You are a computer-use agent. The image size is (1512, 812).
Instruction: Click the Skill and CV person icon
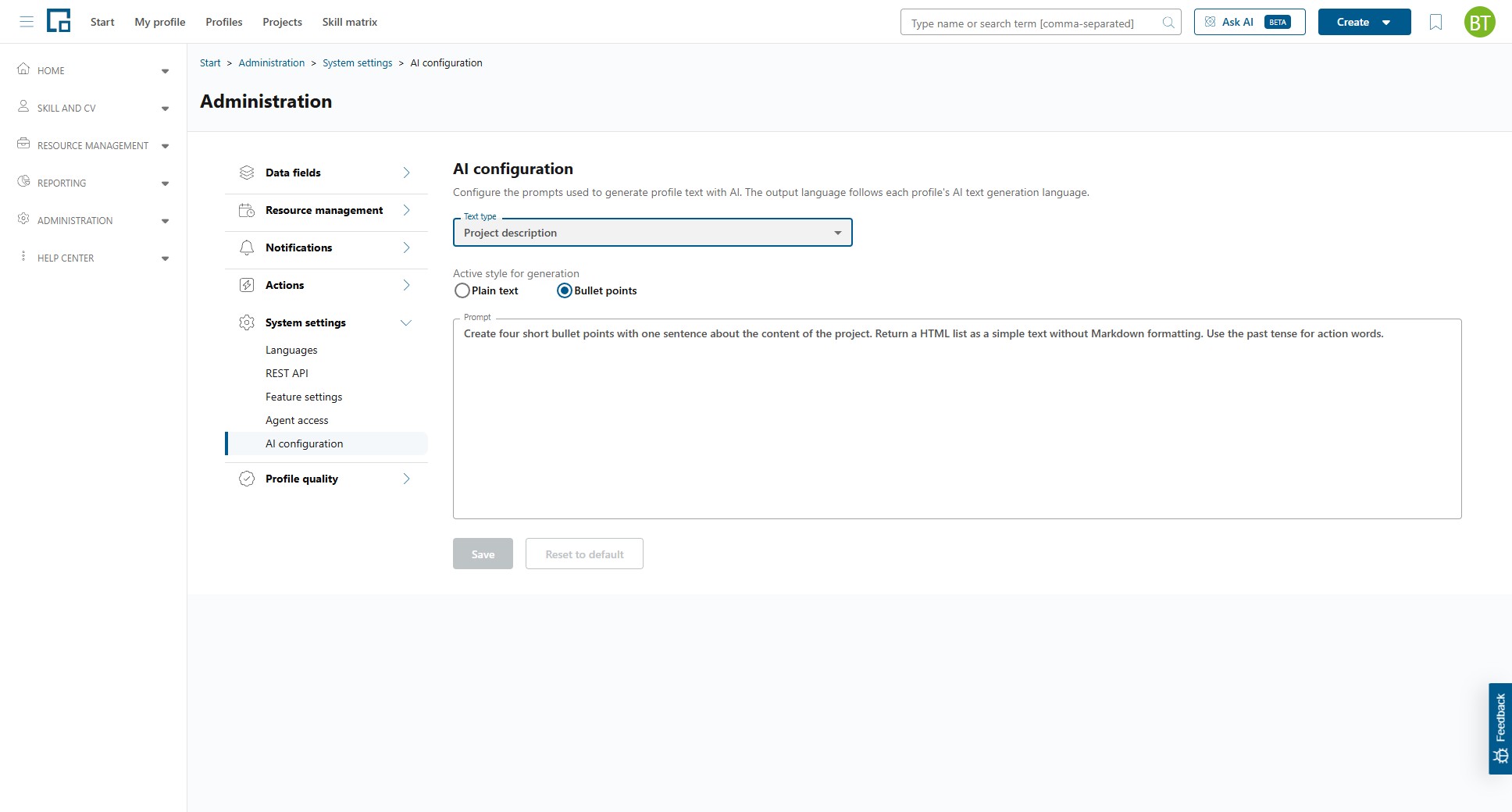[23, 106]
